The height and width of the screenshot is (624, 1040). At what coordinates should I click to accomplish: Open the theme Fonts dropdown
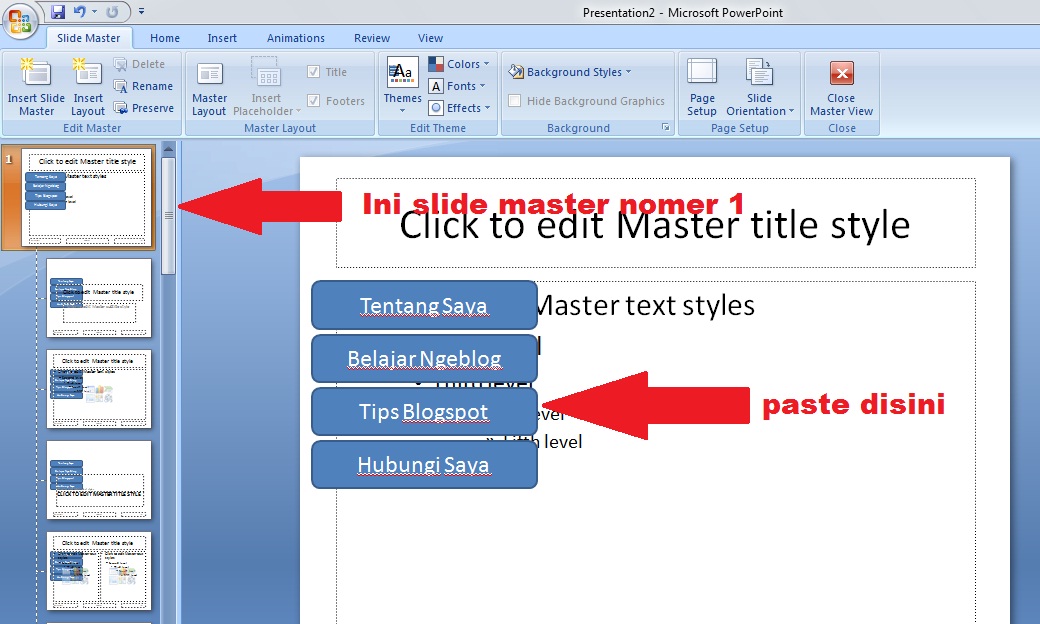click(457, 86)
